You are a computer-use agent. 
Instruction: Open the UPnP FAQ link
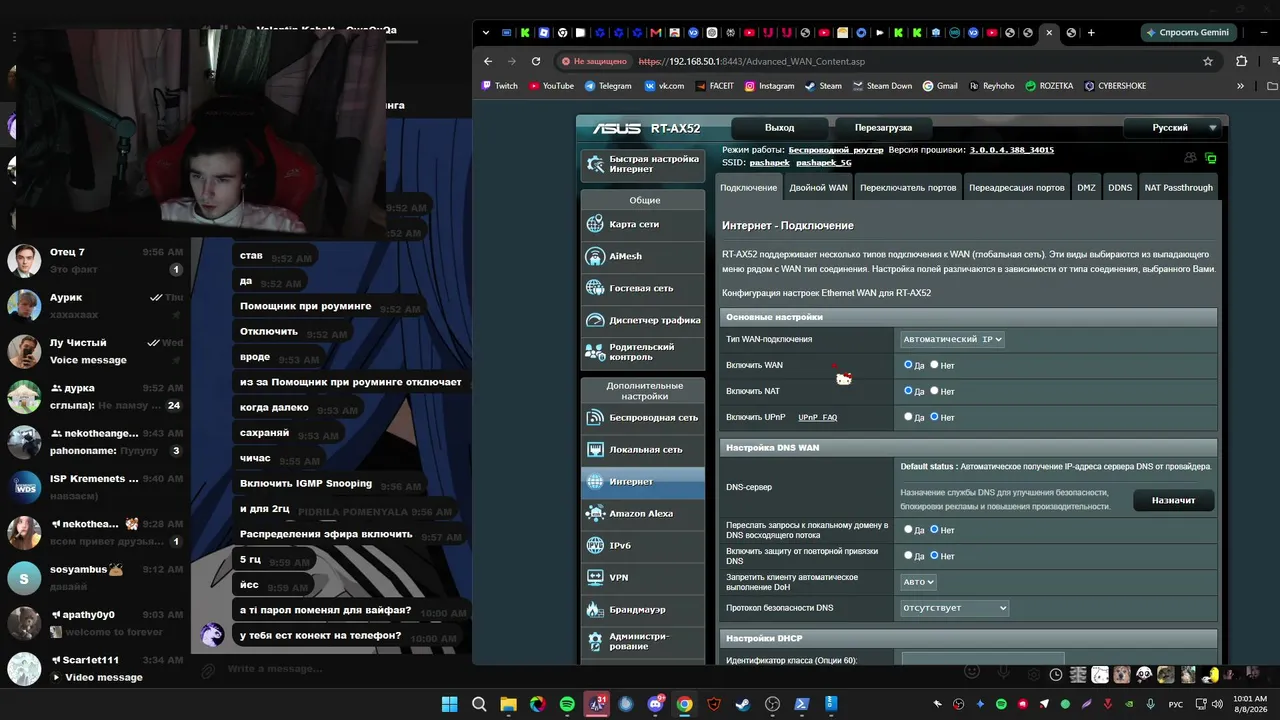pos(818,417)
